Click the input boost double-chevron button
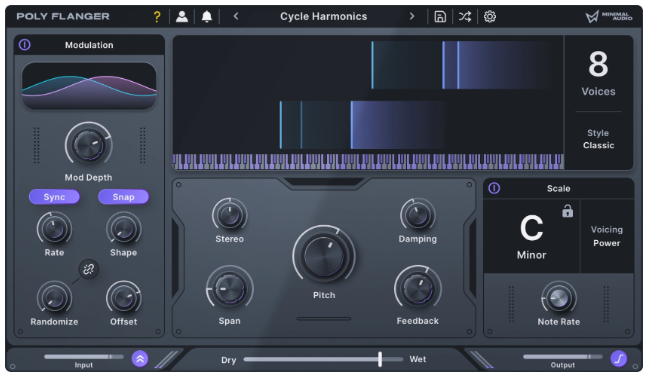This screenshot has width=648, height=374. click(x=140, y=359)
